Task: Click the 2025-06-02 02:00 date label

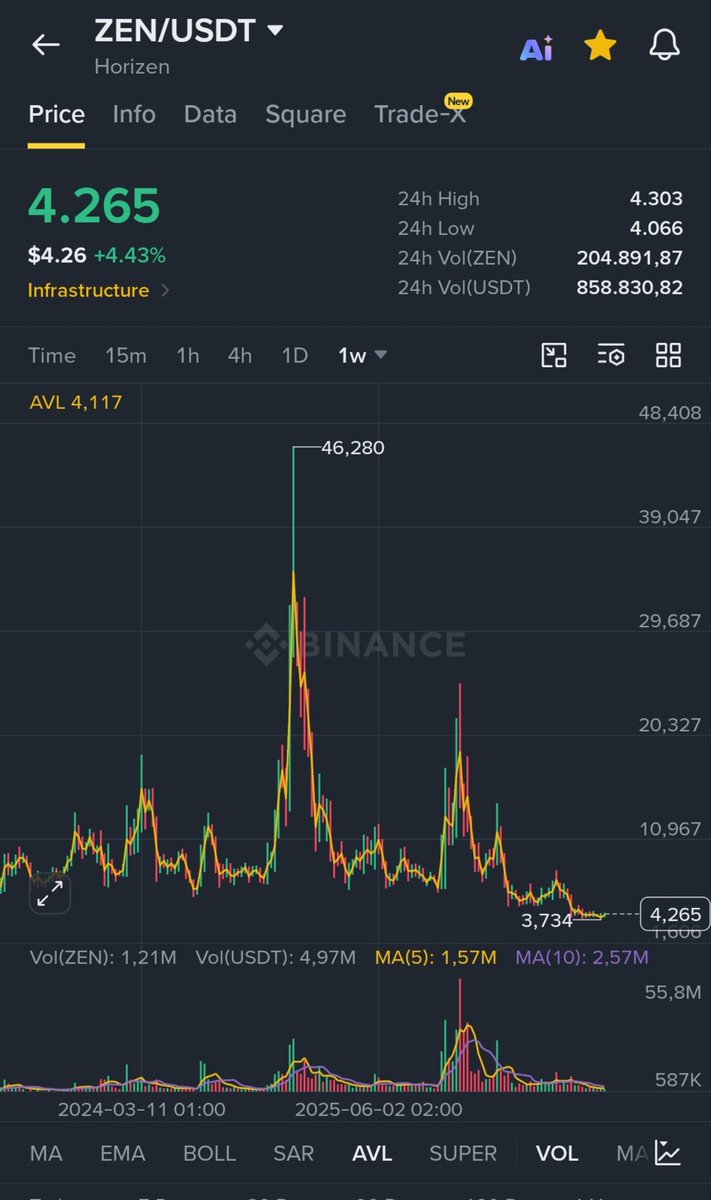Action: click(378, 1109)
